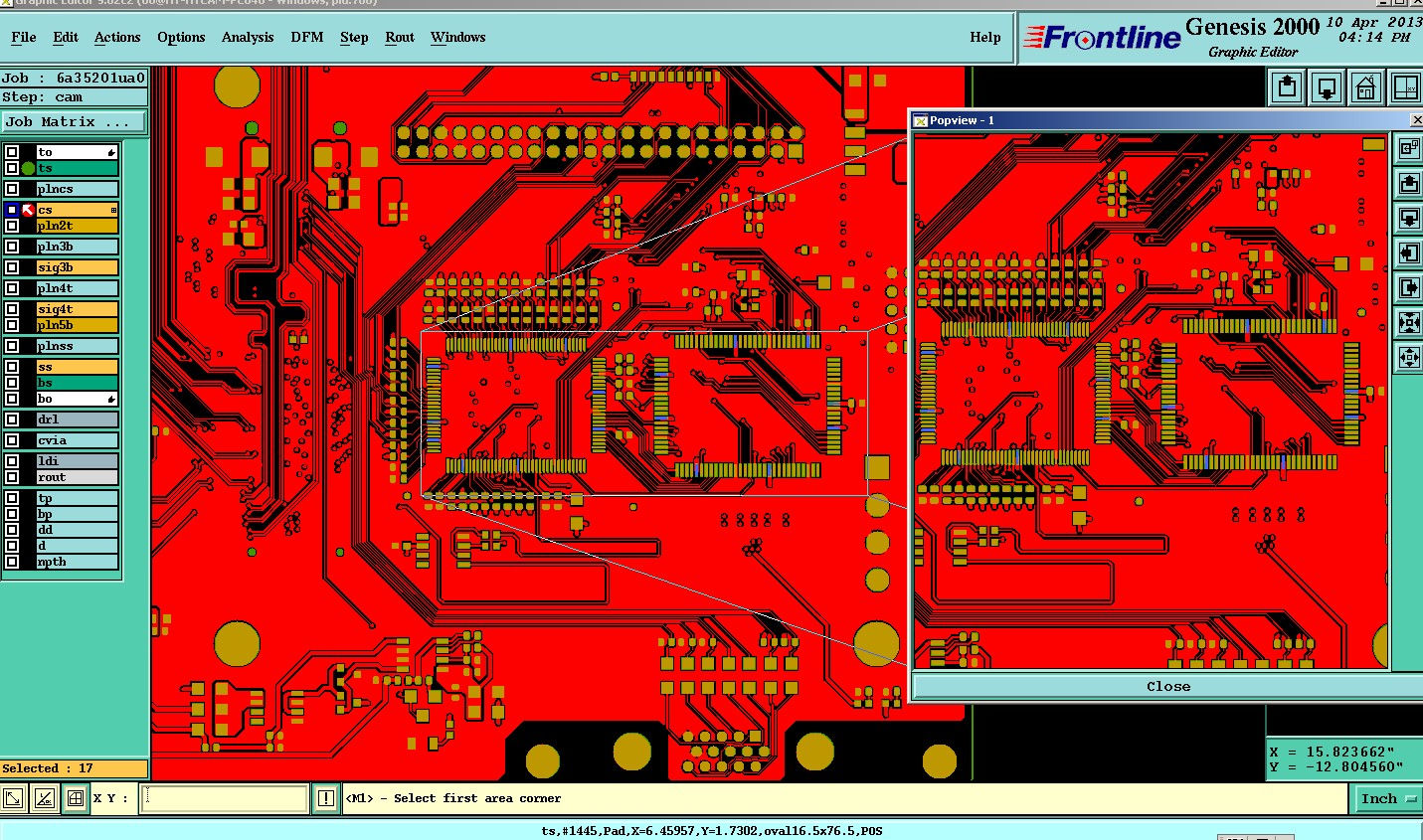Screen dimensions: 1423x840
Task: Open the Edit menu
Action: (x=66, y=38)
